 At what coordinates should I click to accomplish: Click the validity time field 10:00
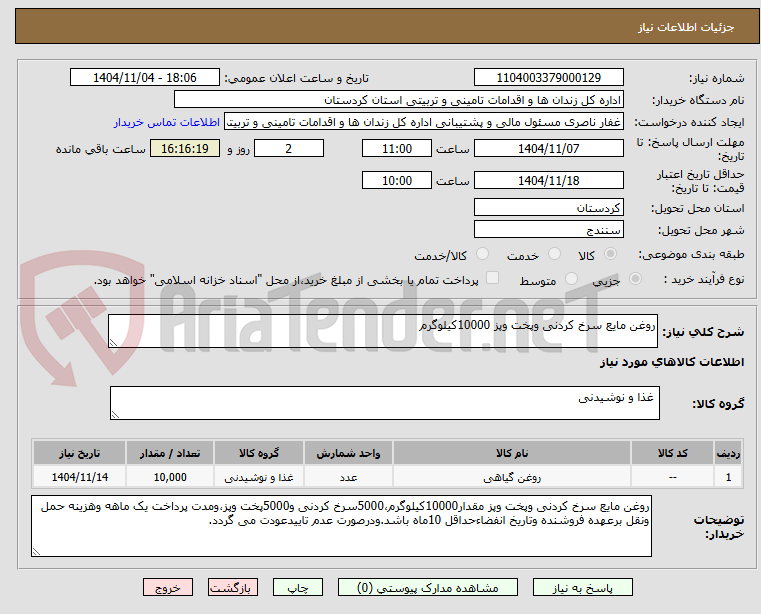tap(397, 181)
